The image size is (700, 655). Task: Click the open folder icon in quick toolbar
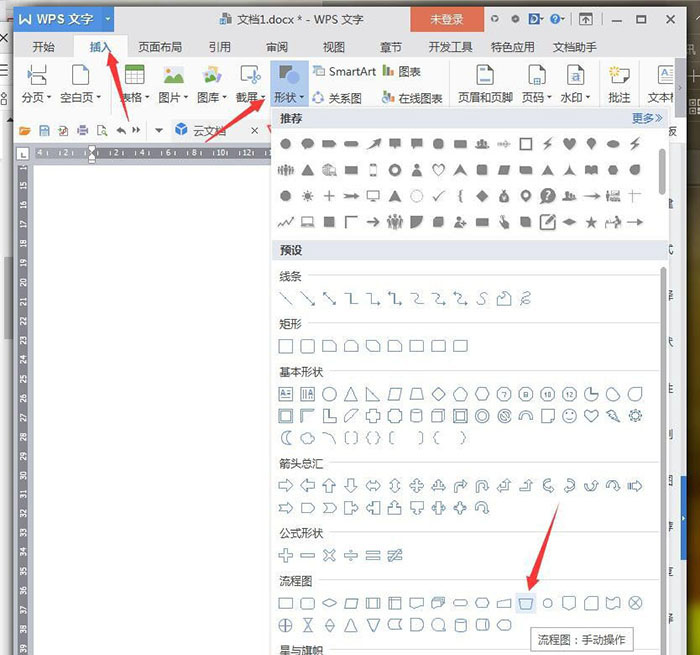[25, 130]
